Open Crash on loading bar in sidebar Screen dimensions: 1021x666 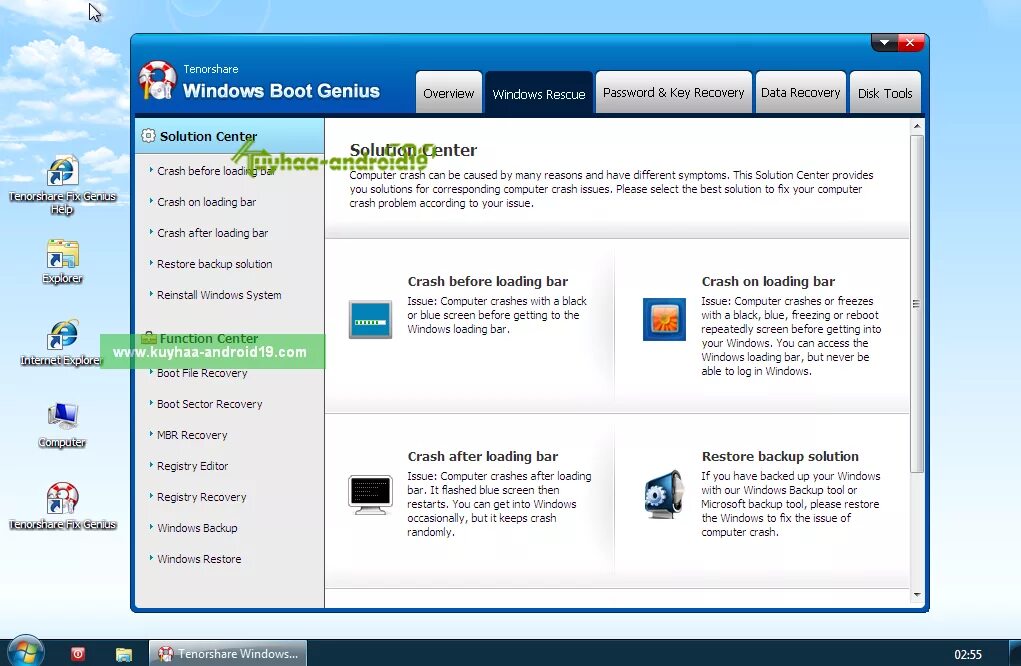point(206,202)
